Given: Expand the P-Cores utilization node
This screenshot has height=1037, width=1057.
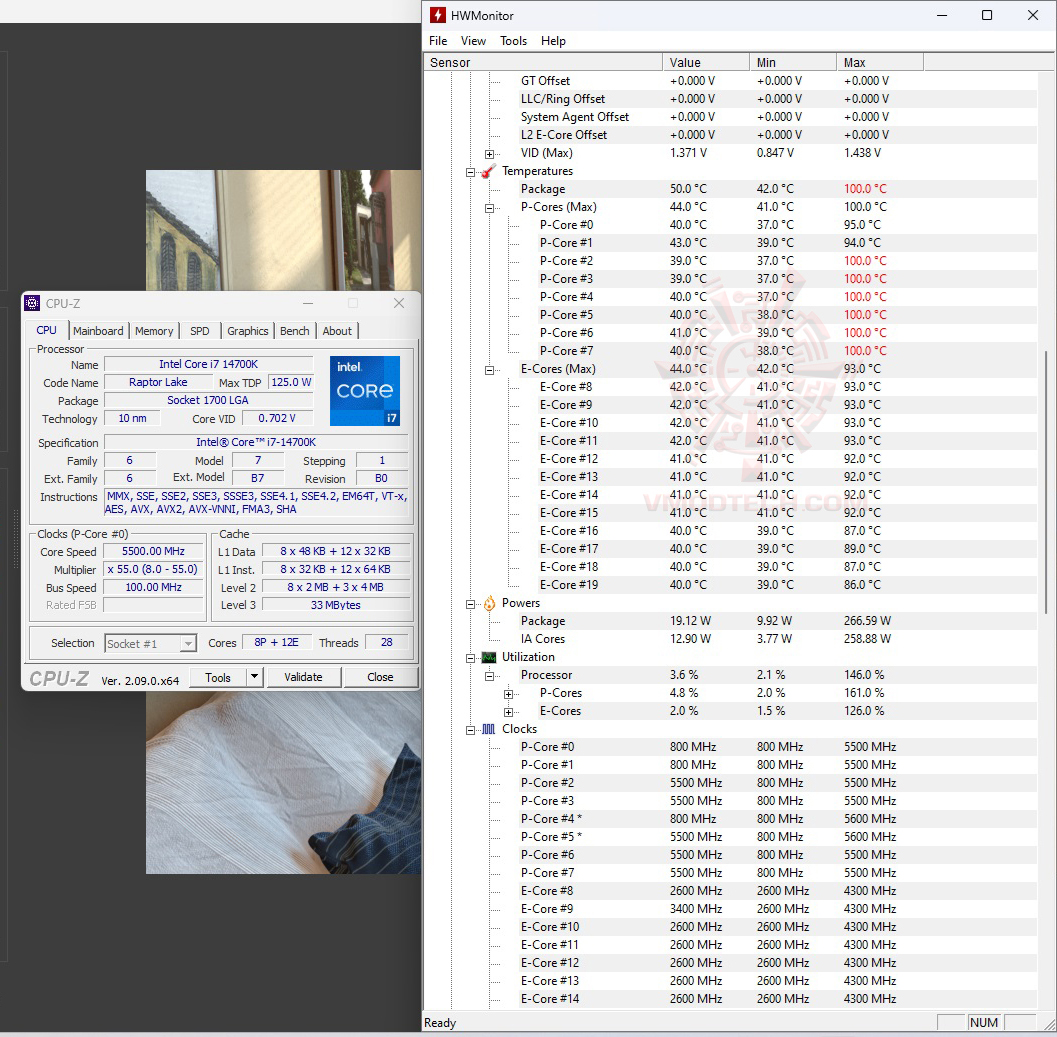Looking at the screenshot, I should [508, 694].
